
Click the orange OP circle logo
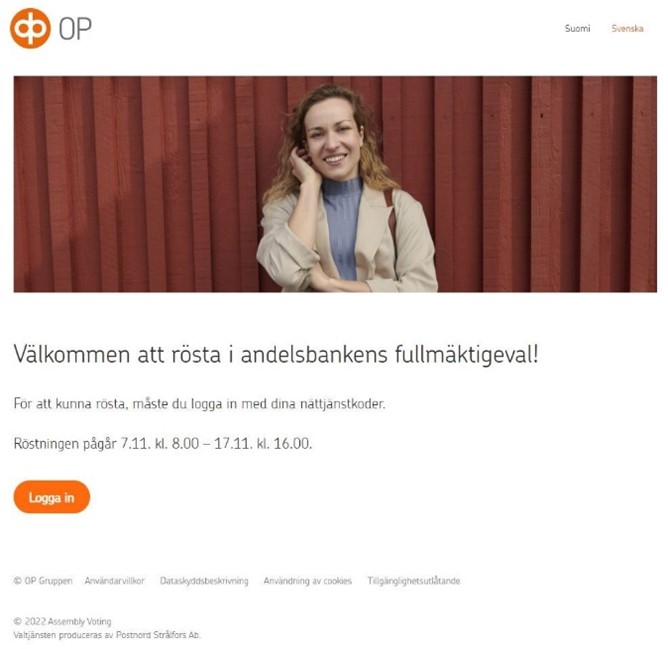coord(30,28)
